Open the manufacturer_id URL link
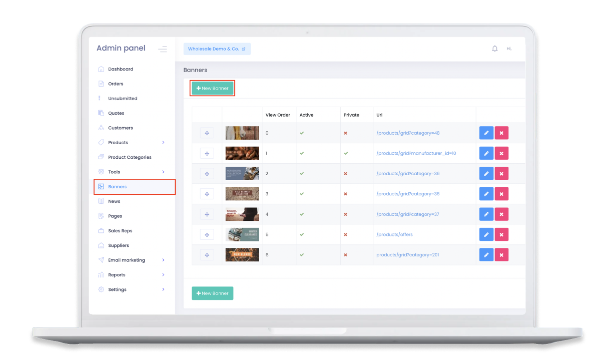 416,153
